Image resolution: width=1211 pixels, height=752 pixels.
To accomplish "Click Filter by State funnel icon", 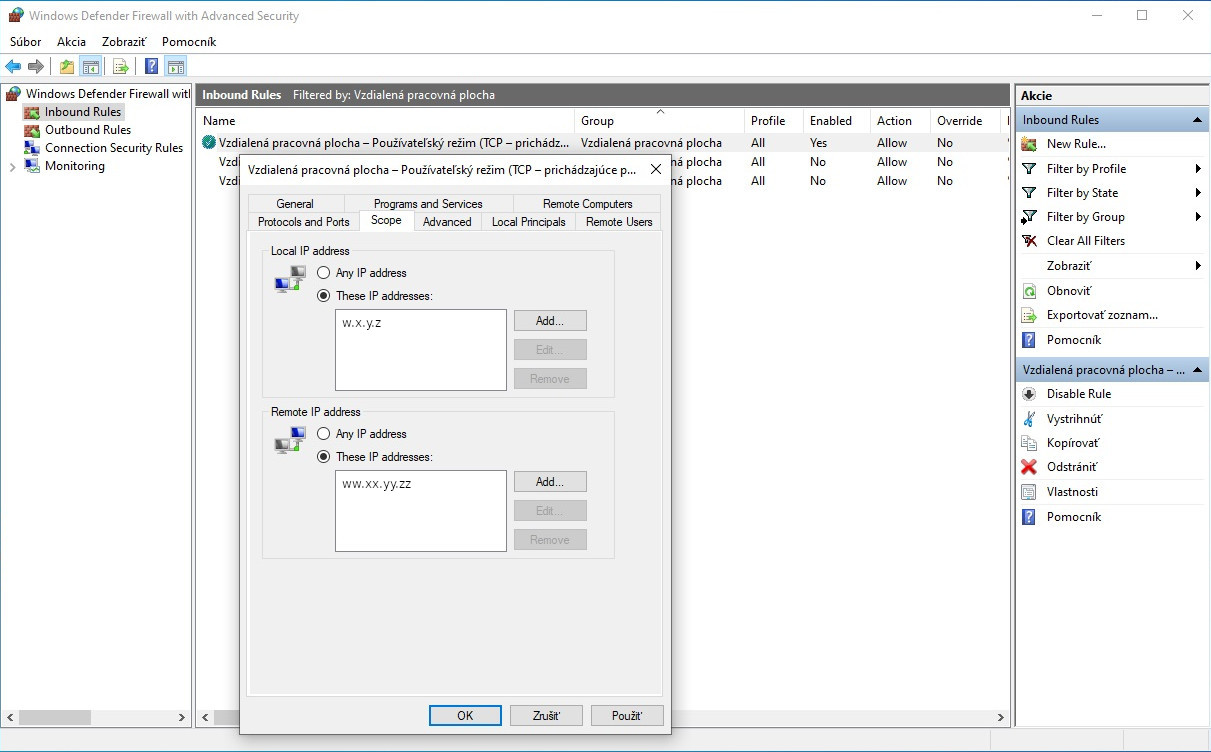I will tap(1029, 193).
